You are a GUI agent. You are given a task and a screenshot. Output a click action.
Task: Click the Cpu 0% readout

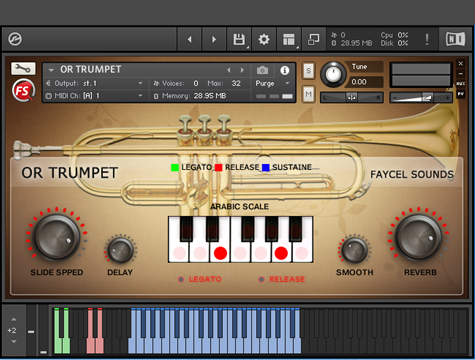pyautogui.click(x=394, y=35)
